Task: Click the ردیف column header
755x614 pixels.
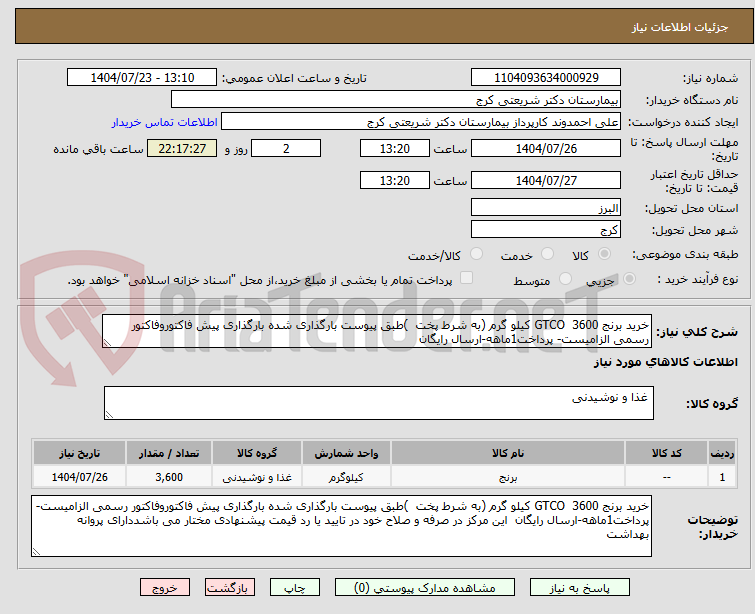Action: (x=722, y=453)
